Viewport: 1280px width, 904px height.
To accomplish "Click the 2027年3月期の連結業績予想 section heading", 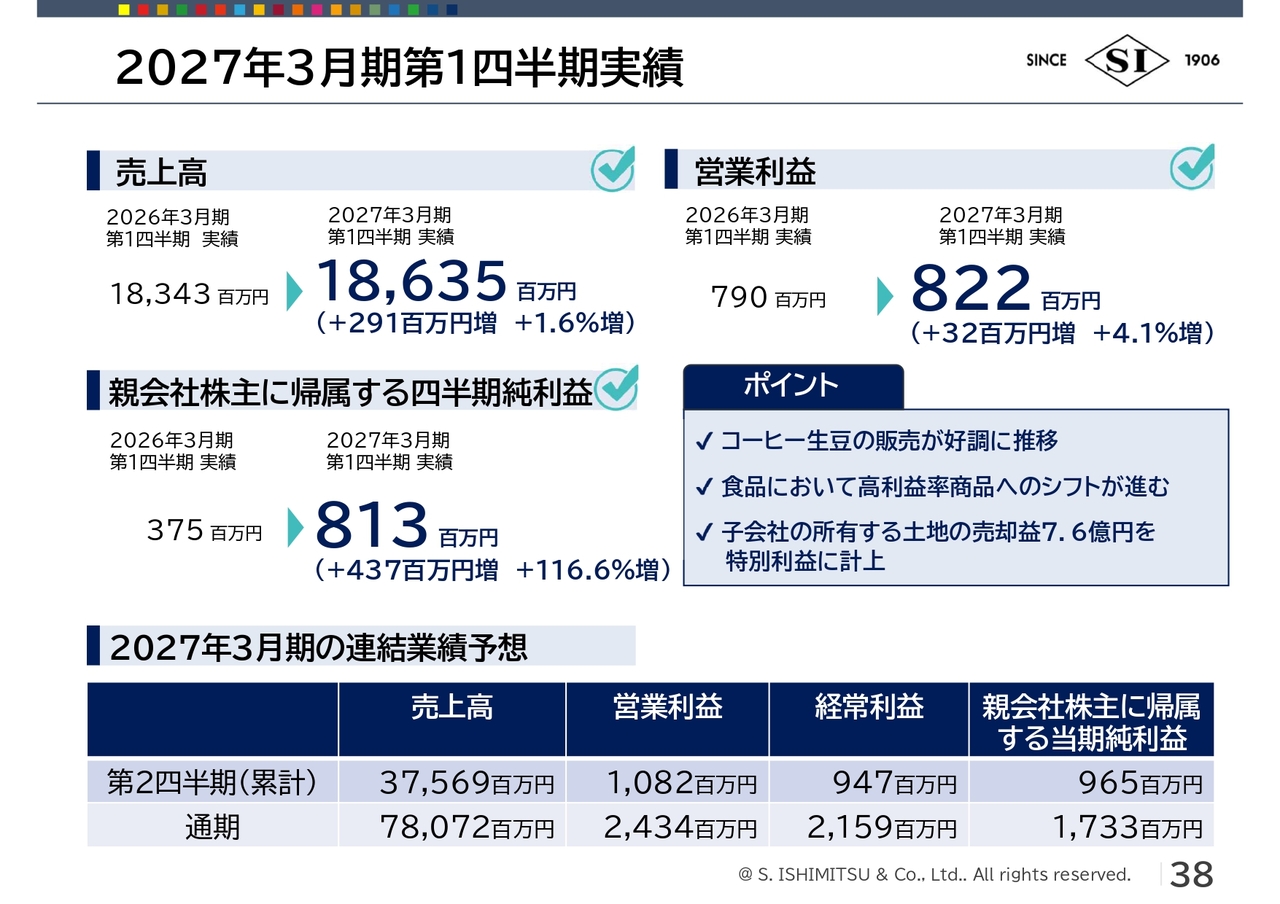I will point(318,648).
